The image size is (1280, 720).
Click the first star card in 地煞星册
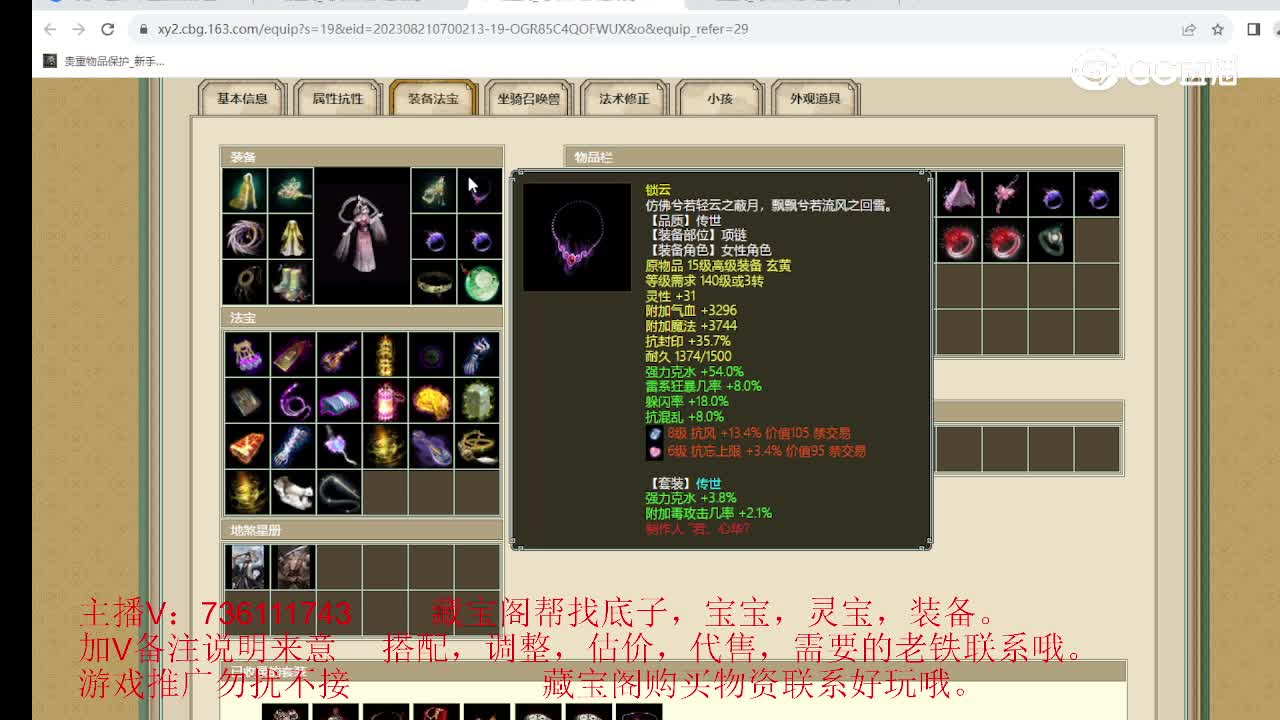click(246, 566)
